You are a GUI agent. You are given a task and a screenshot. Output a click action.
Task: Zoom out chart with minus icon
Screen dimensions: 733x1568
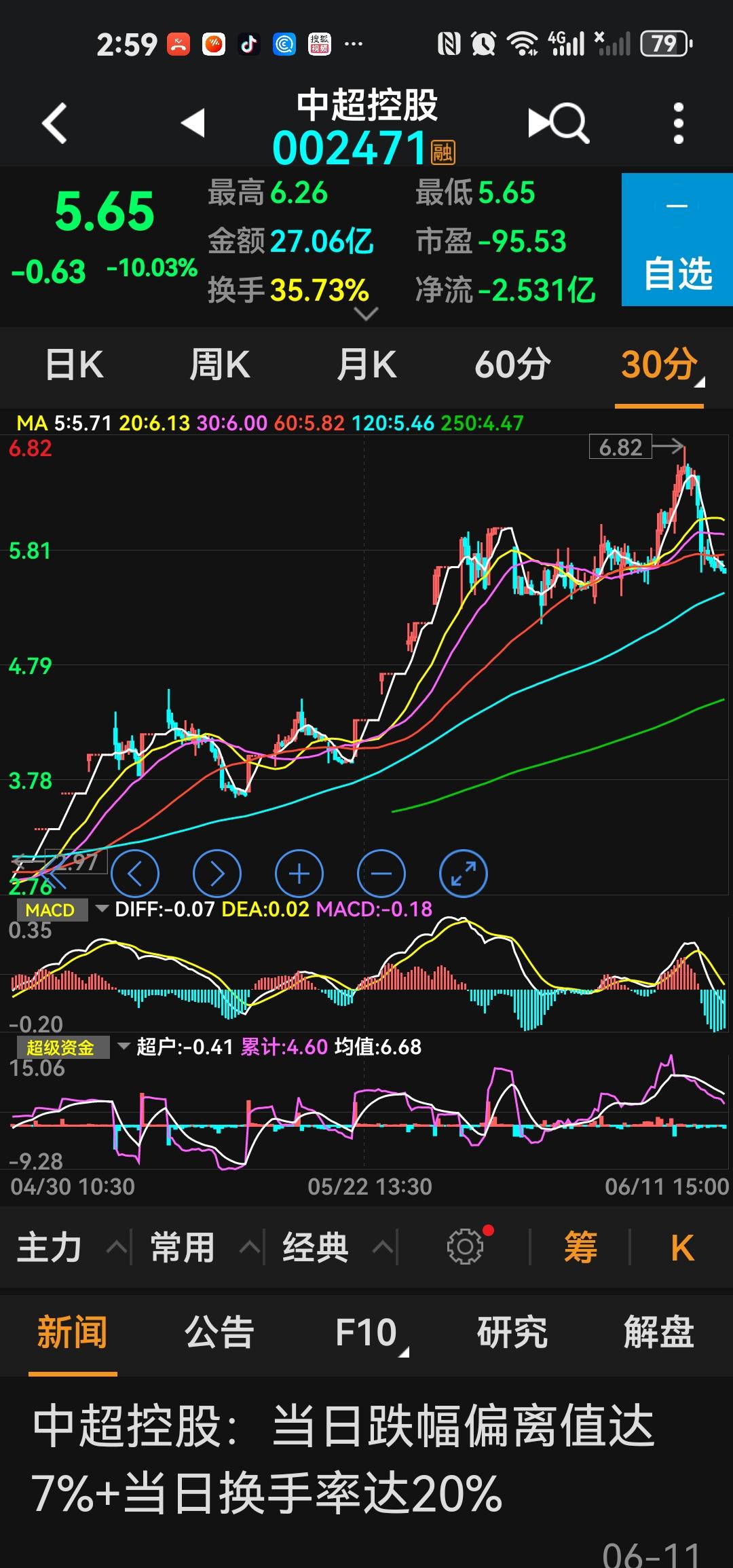(381, 874)
